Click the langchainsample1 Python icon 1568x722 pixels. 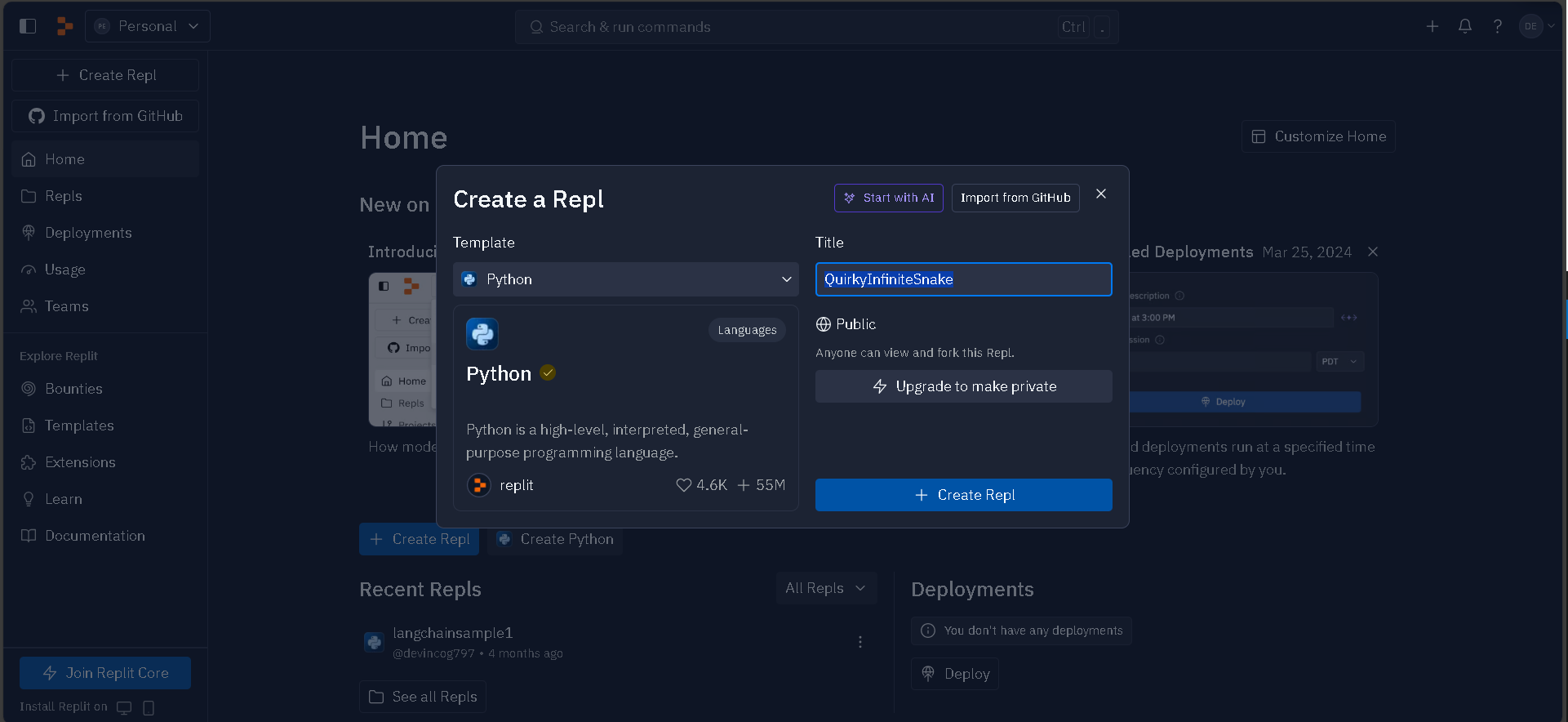[x=374, y=642]
